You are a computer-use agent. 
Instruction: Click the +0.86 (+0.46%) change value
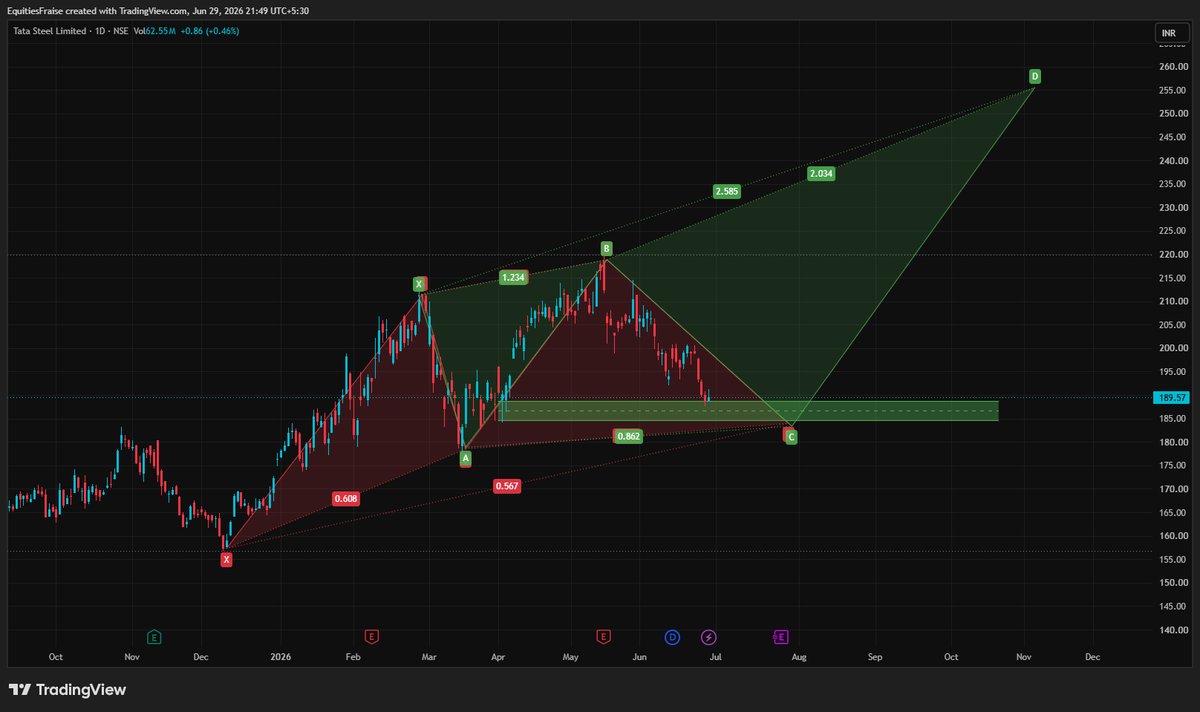click(x=212, y=31)
